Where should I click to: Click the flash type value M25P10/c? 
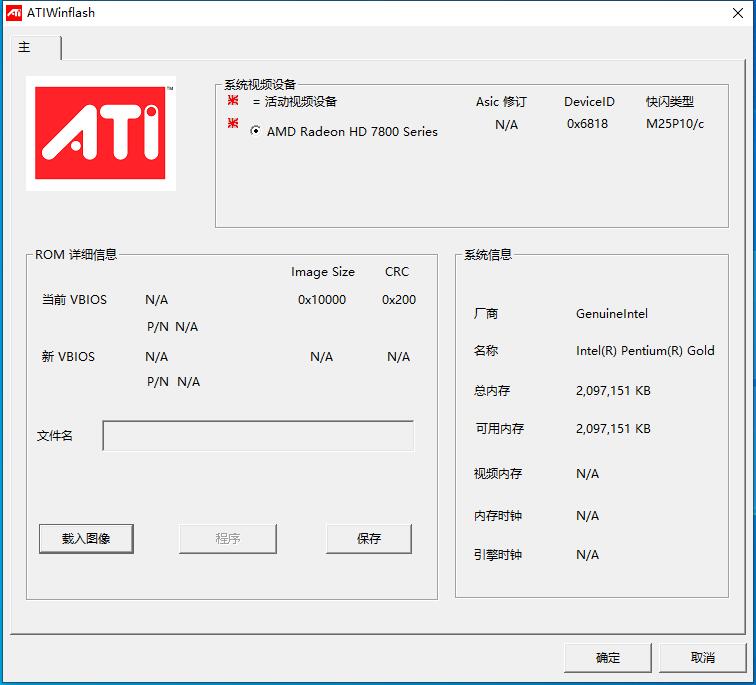tap(675, 124)
